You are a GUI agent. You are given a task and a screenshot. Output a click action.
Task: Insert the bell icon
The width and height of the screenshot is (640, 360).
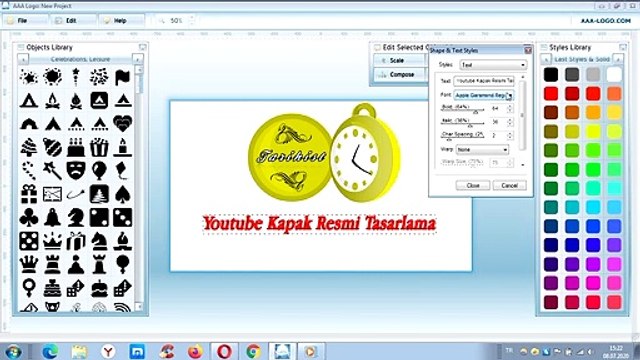point(52,218)
